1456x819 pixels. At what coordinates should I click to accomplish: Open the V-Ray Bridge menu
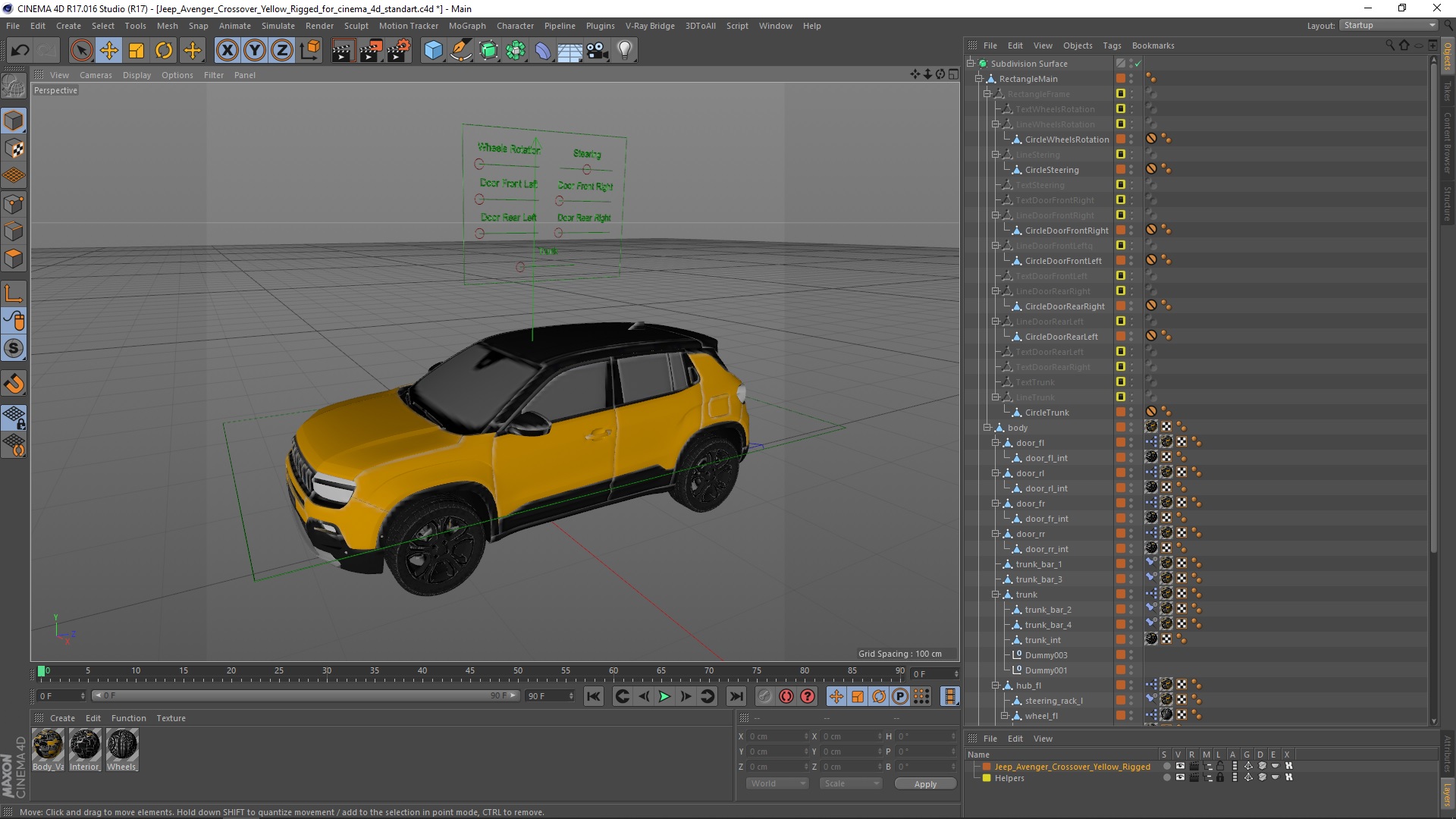pos(650,26)
